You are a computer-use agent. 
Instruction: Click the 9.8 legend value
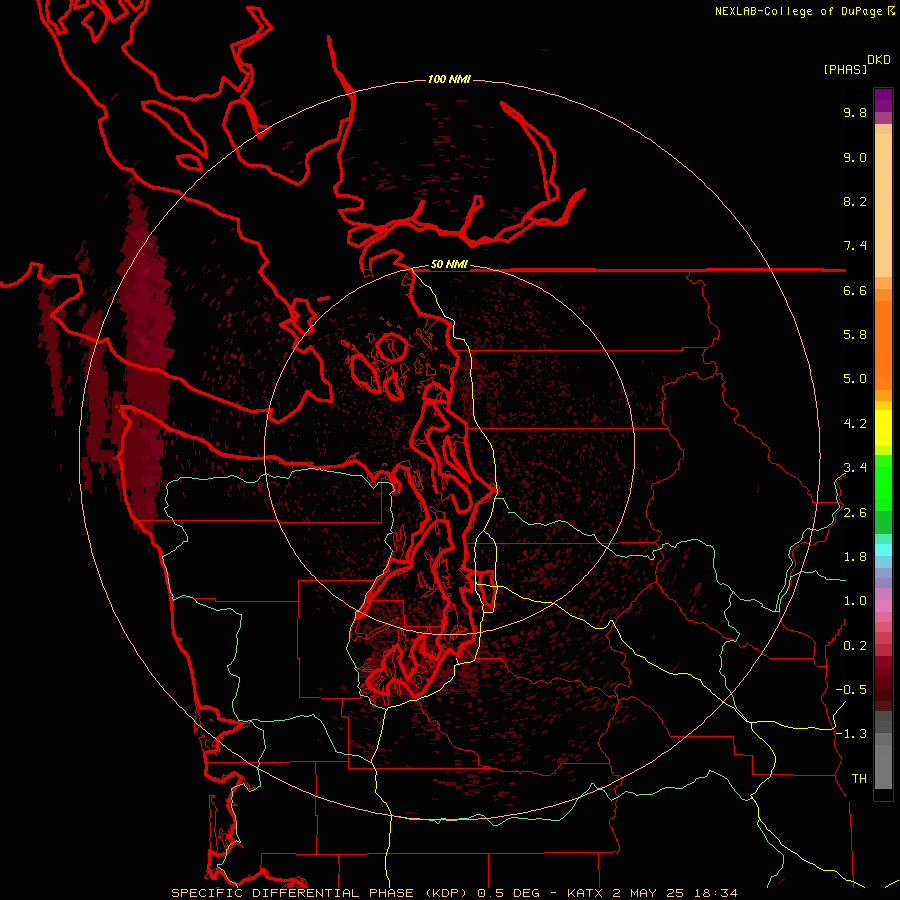pos(855,112)
